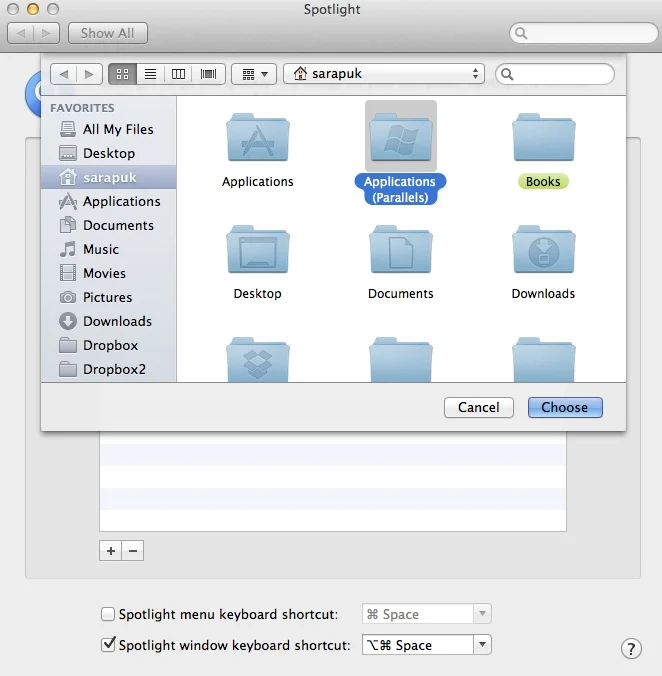The height and width of the screenshot is (676, 662).
Task: Select the Desktop folder icon in grid
Action: [258, 249]
